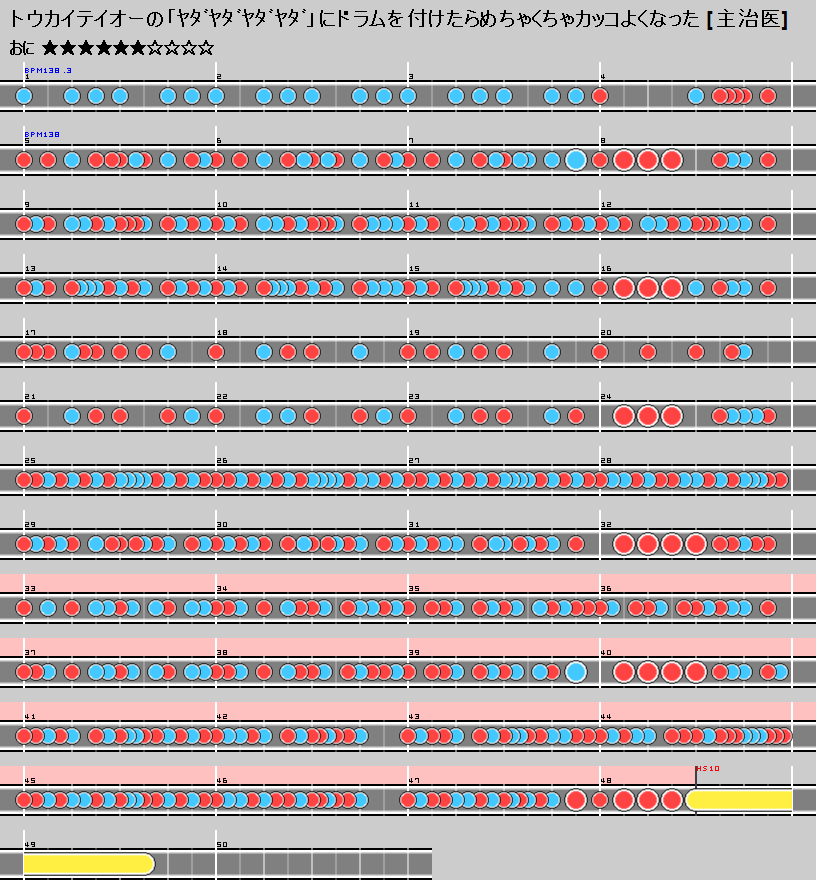Click measure number 2 label
The image size is (816, 880).
(219, 77)
